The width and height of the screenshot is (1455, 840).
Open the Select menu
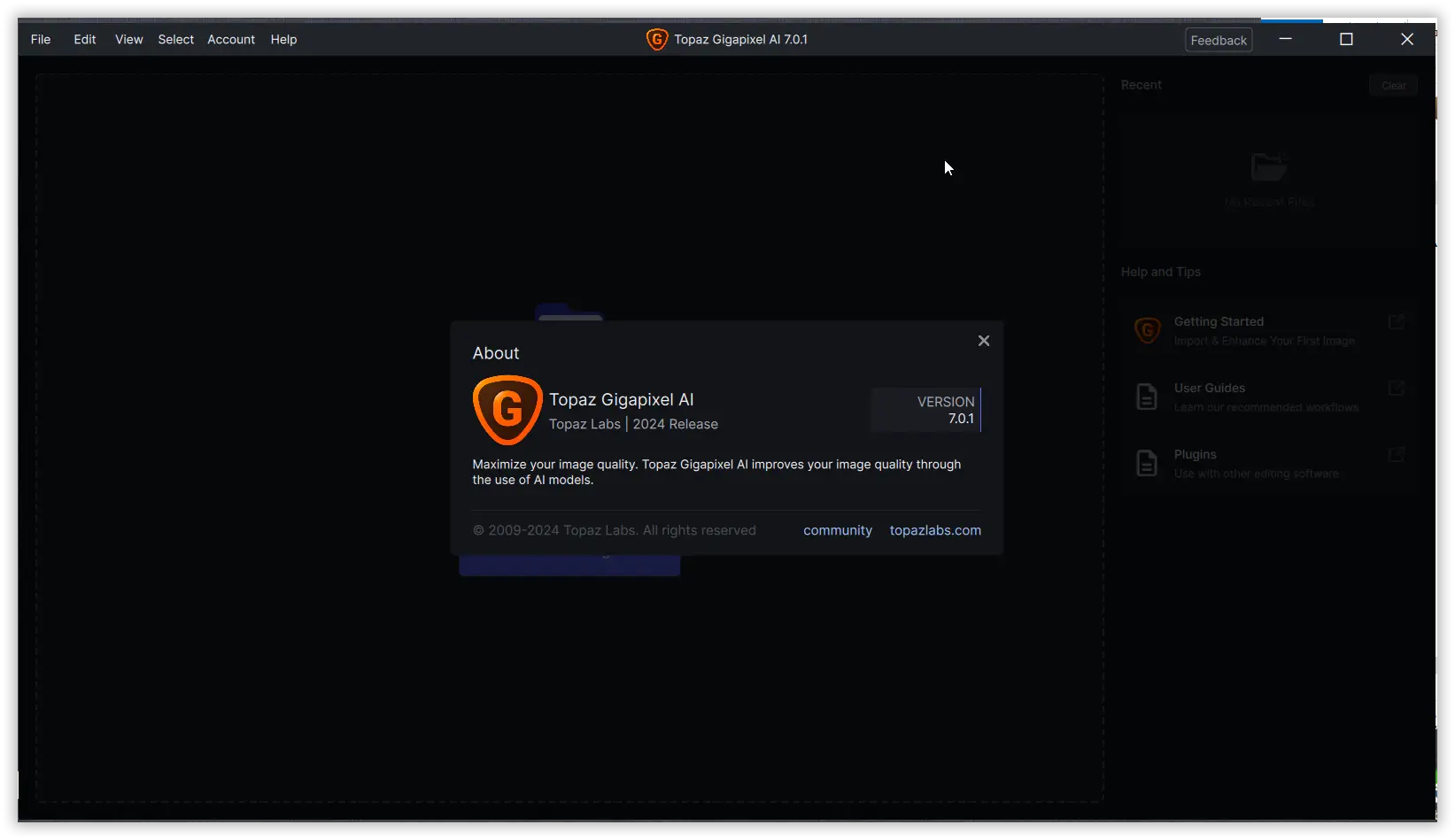(x=175, y=39)
